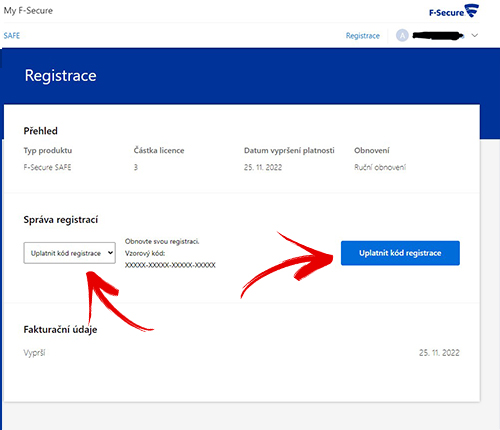The image size is (500, 430).
Task: Expand the account menu chevron
Action: click(x=475, y=35)
